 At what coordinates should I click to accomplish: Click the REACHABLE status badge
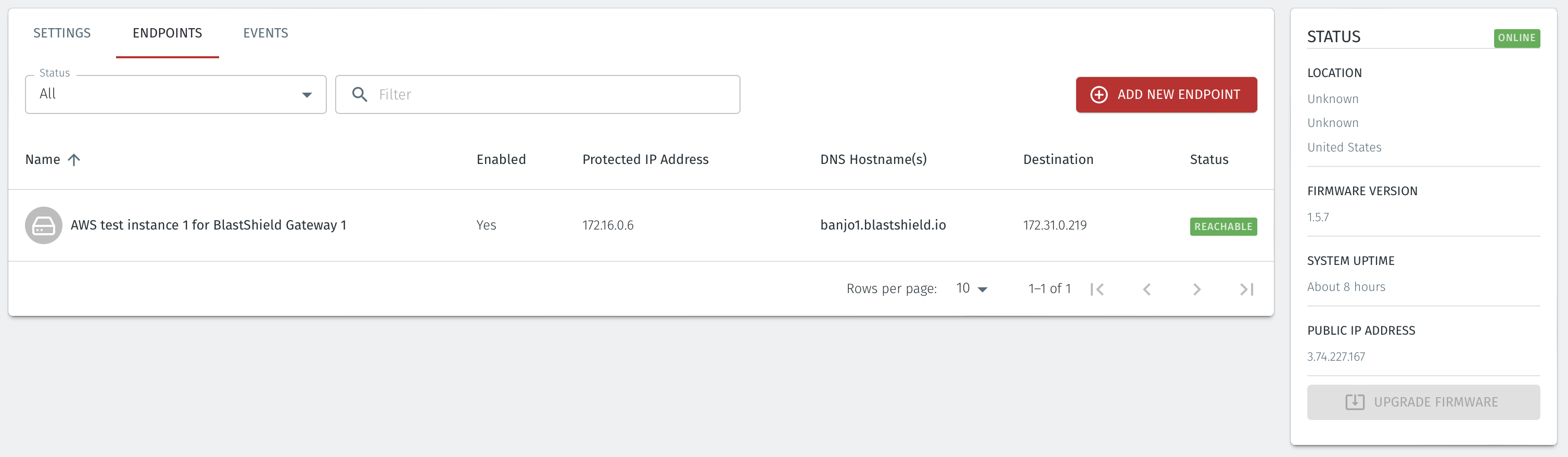tap(1223, 226)
